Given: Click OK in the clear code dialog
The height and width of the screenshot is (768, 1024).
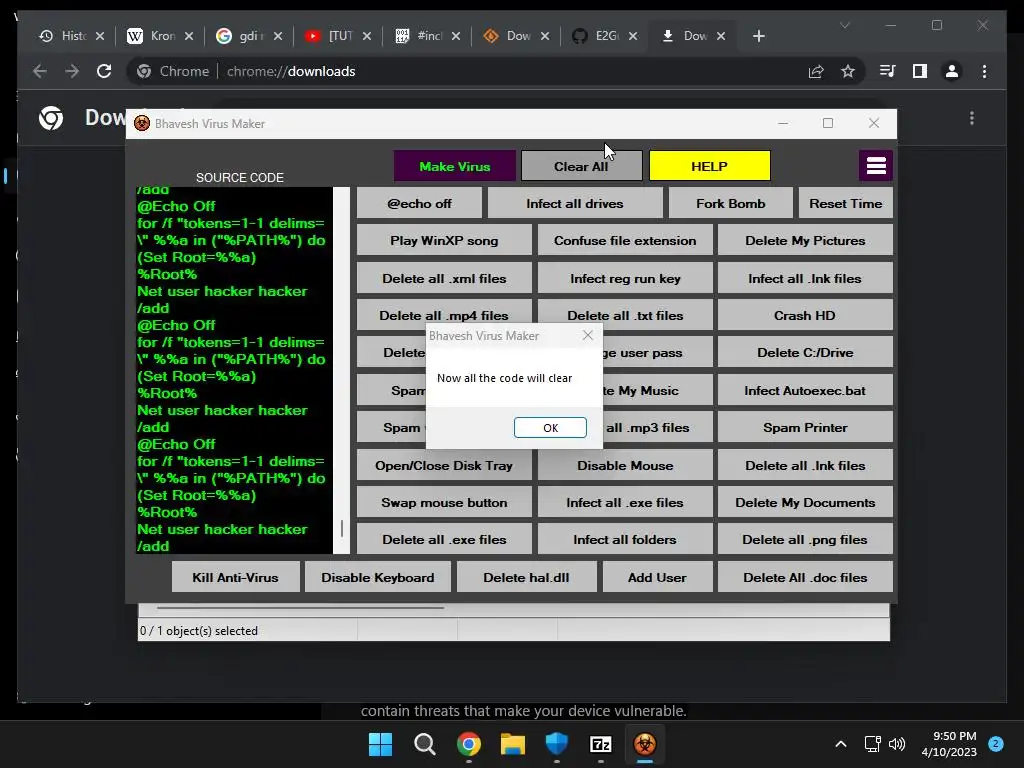Looking at the screenshot, I should 550,428.
